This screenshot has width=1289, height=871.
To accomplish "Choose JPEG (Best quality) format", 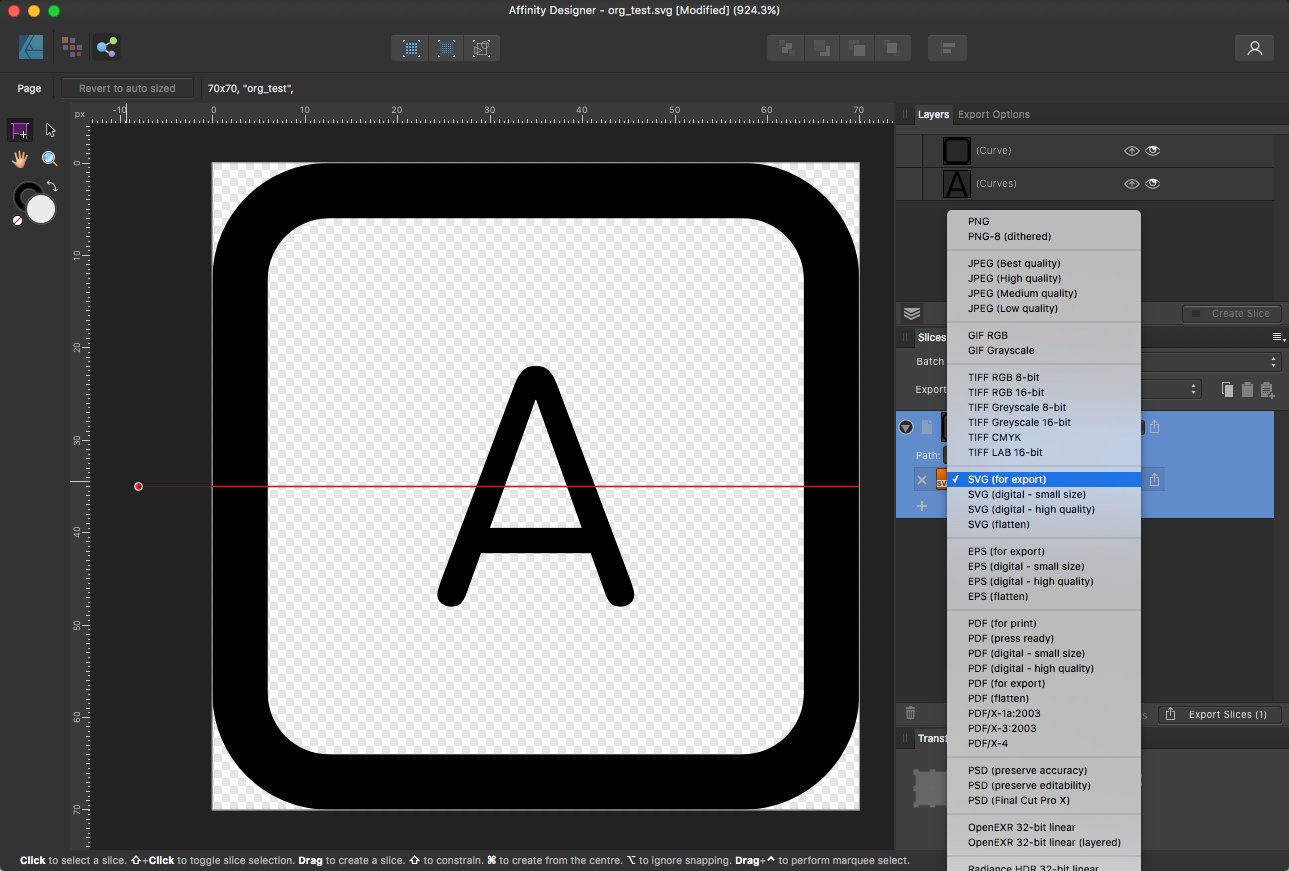I will tap(1043, 264).
